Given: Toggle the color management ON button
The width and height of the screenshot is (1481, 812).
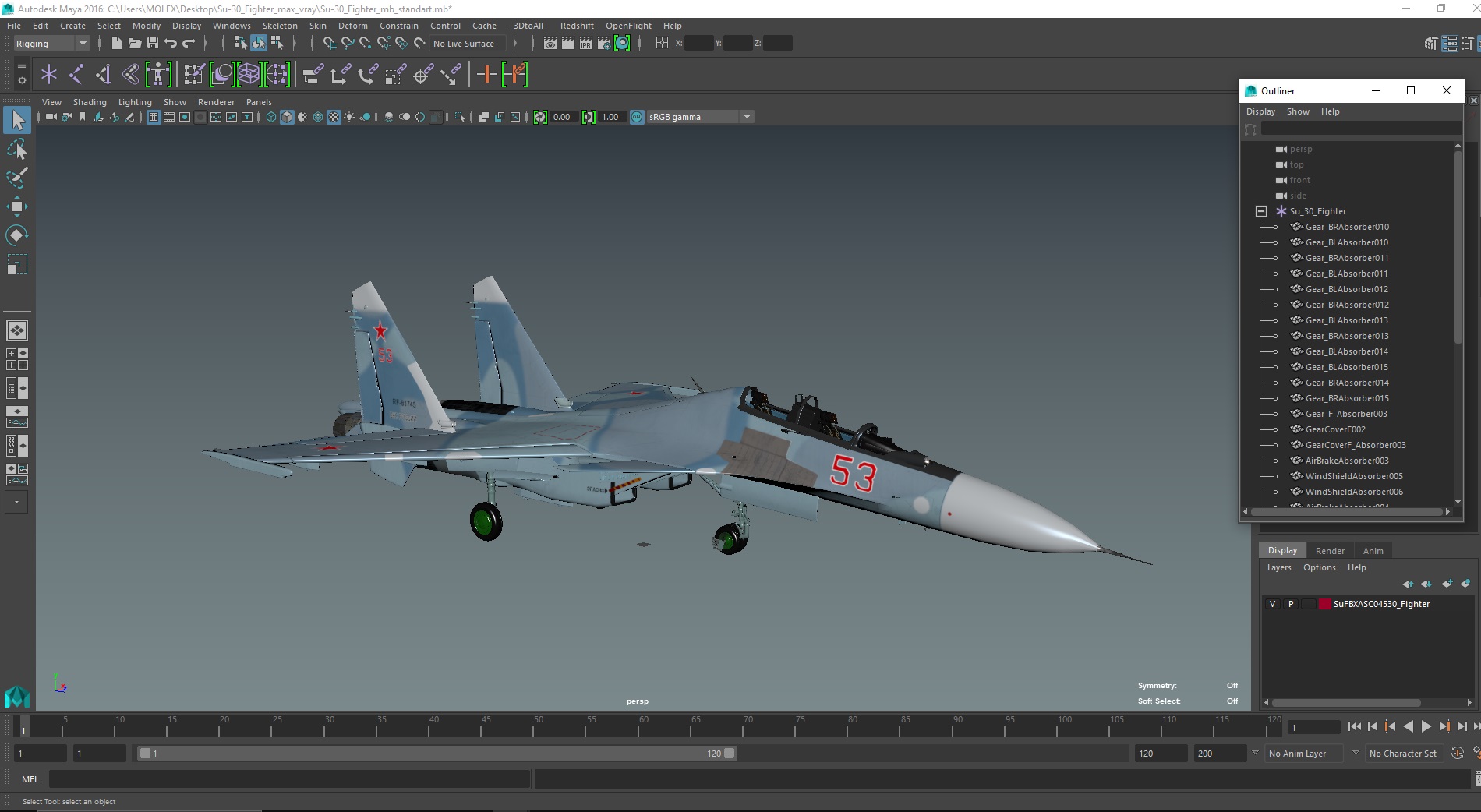Looking at the screenshot, I should 637,117.
